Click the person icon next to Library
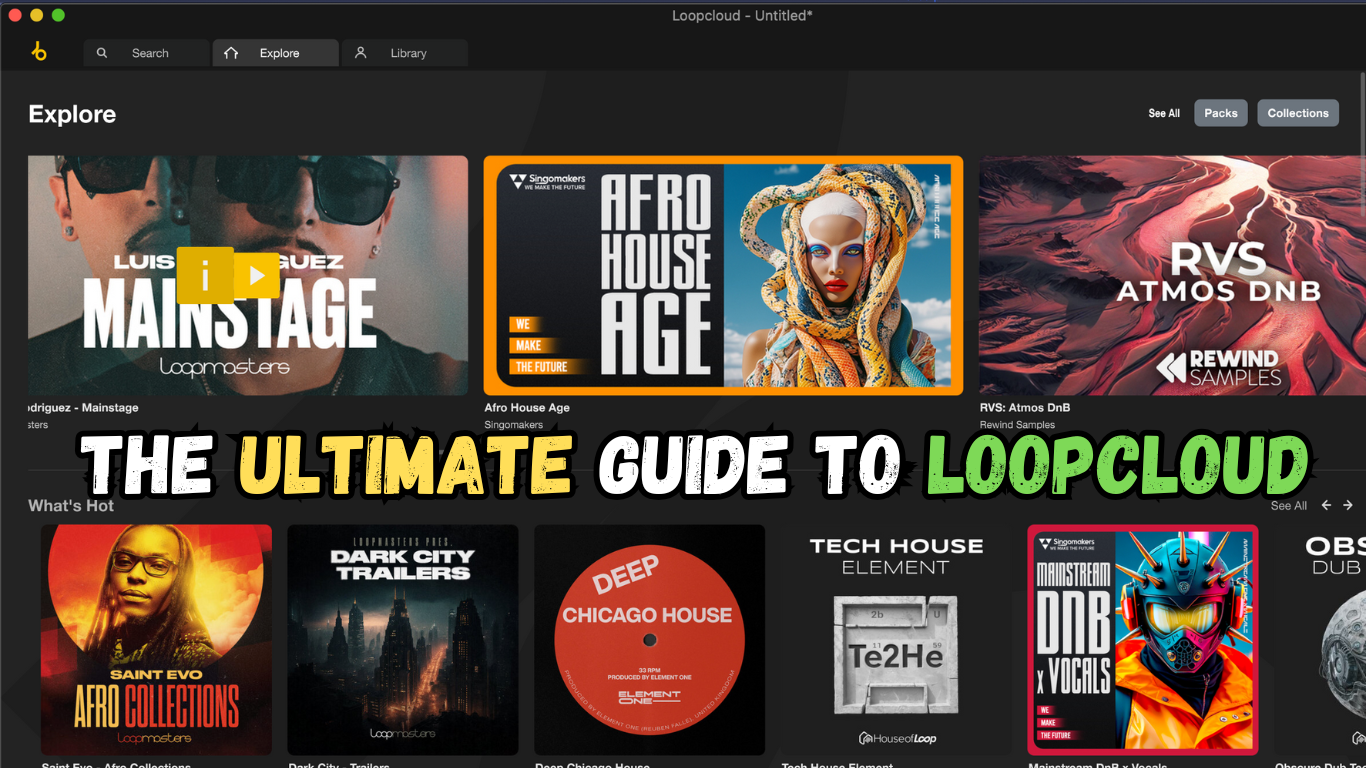This screenshot has width=1366, height=768. (x=360, y=52)
